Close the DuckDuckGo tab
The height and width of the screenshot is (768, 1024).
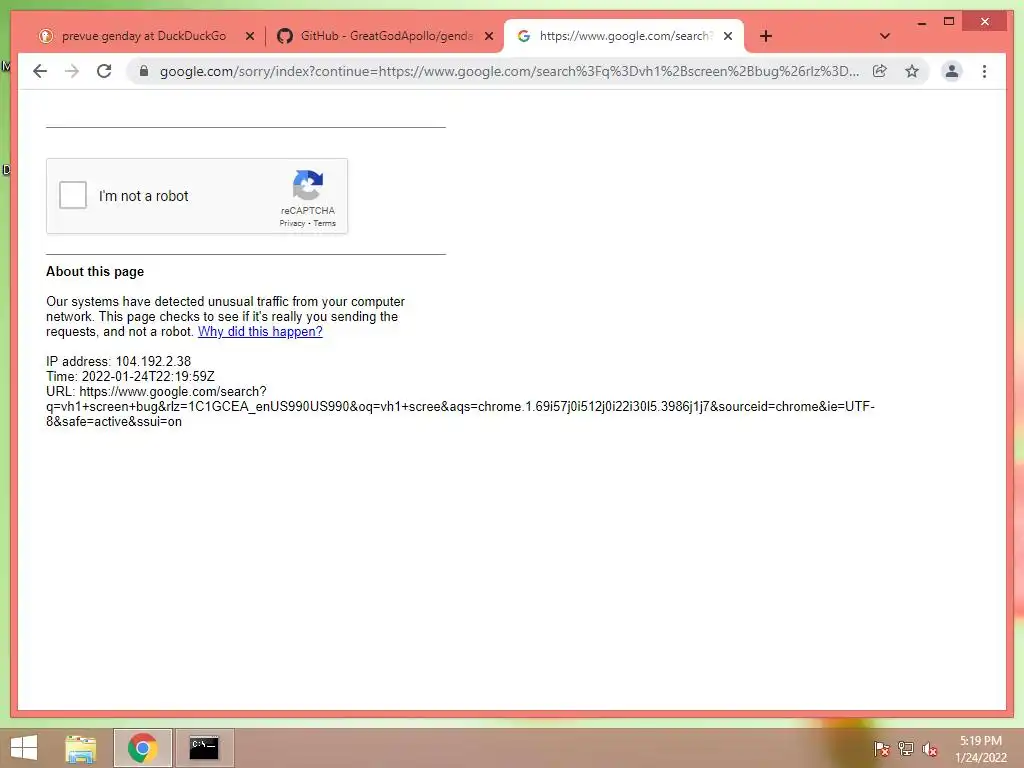tap(250, 37)
